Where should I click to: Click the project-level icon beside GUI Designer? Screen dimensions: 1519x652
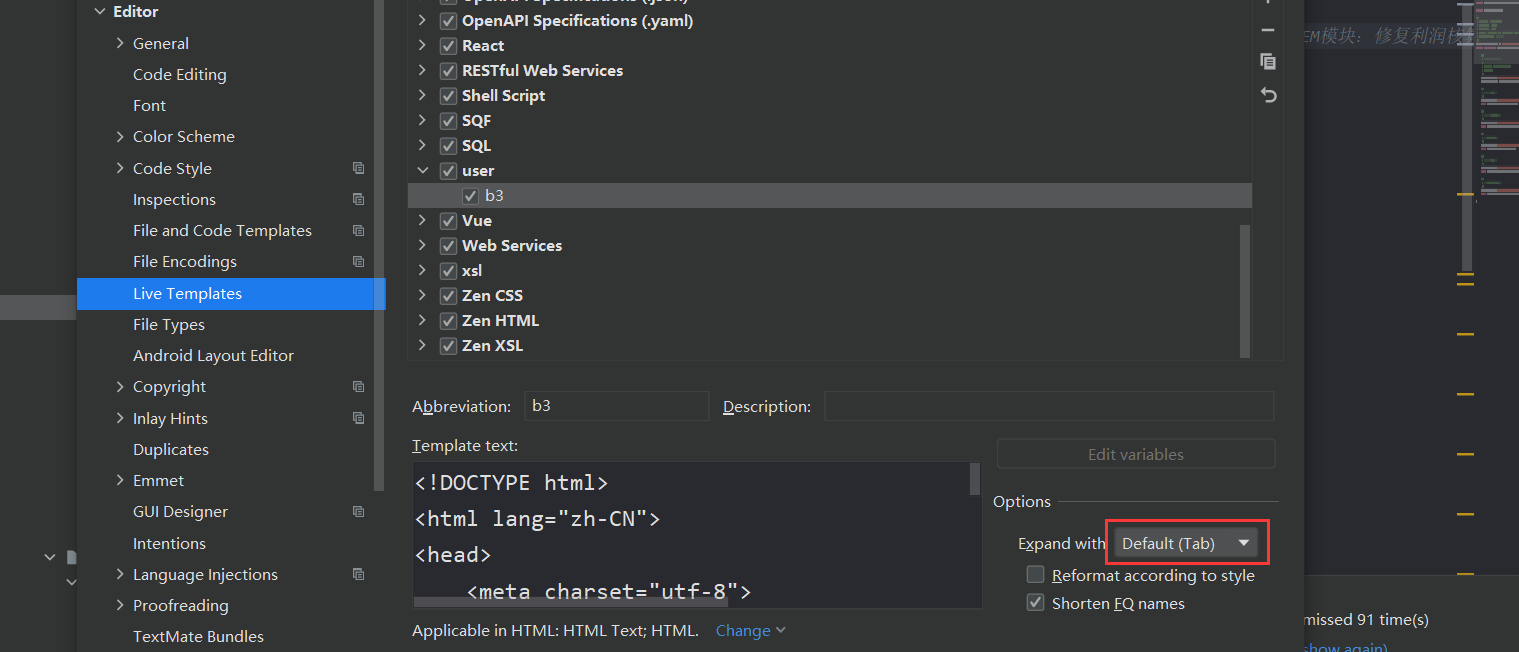[x=358, y=512]
